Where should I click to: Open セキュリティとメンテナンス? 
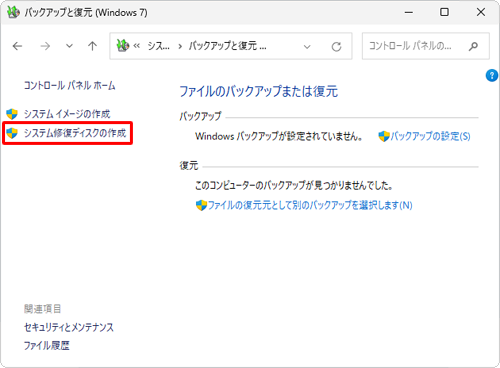tap(69, 327)
